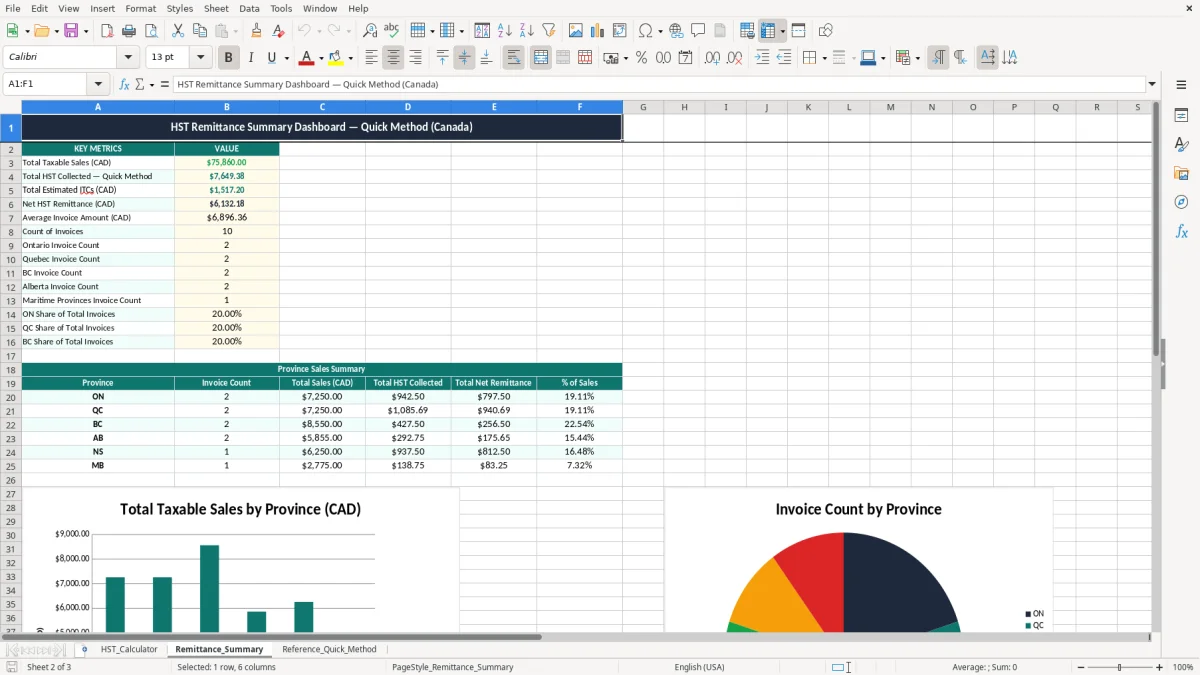Open the Borders dropdown arrow

(x=826, y=58)
